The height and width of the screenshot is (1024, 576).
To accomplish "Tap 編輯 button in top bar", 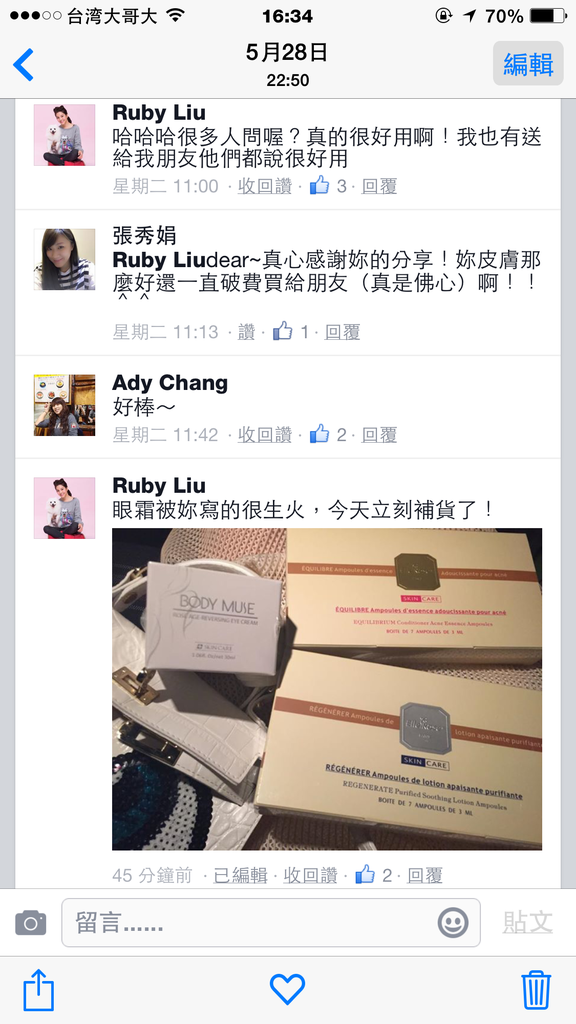I will tap(528, 63).
